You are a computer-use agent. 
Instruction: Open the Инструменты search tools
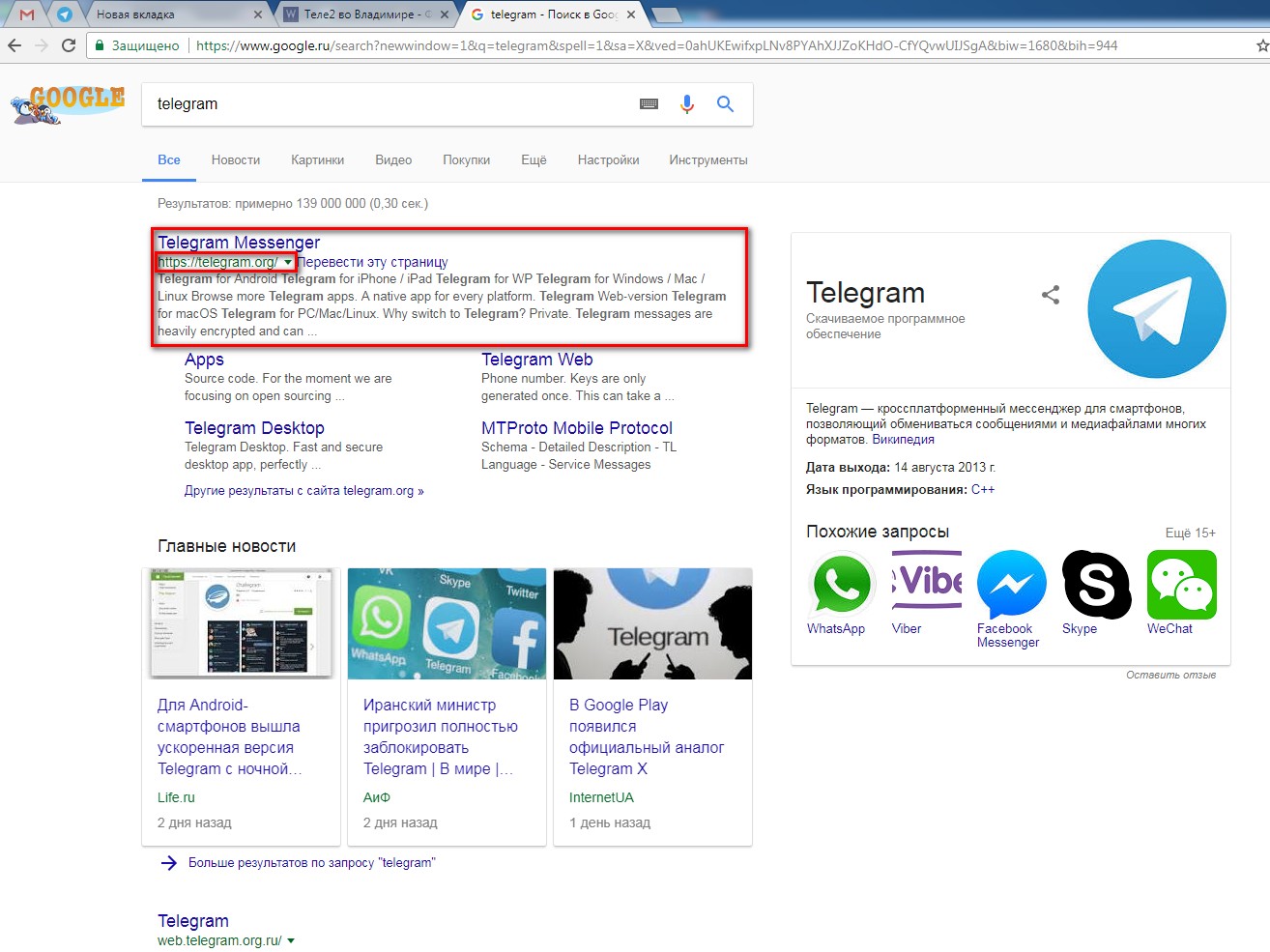(708, 160)
